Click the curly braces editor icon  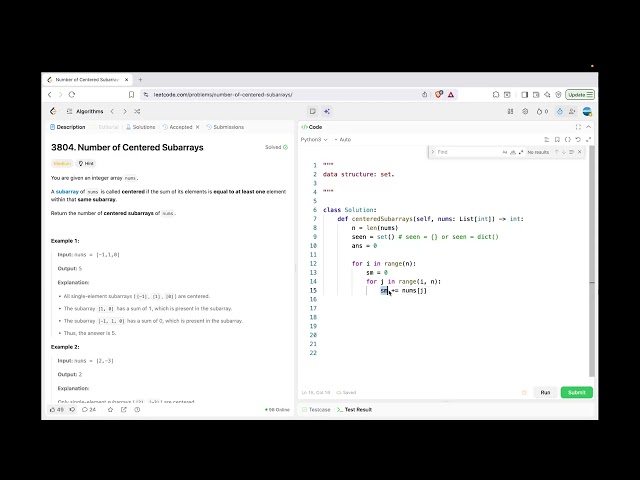coord(568,140)
